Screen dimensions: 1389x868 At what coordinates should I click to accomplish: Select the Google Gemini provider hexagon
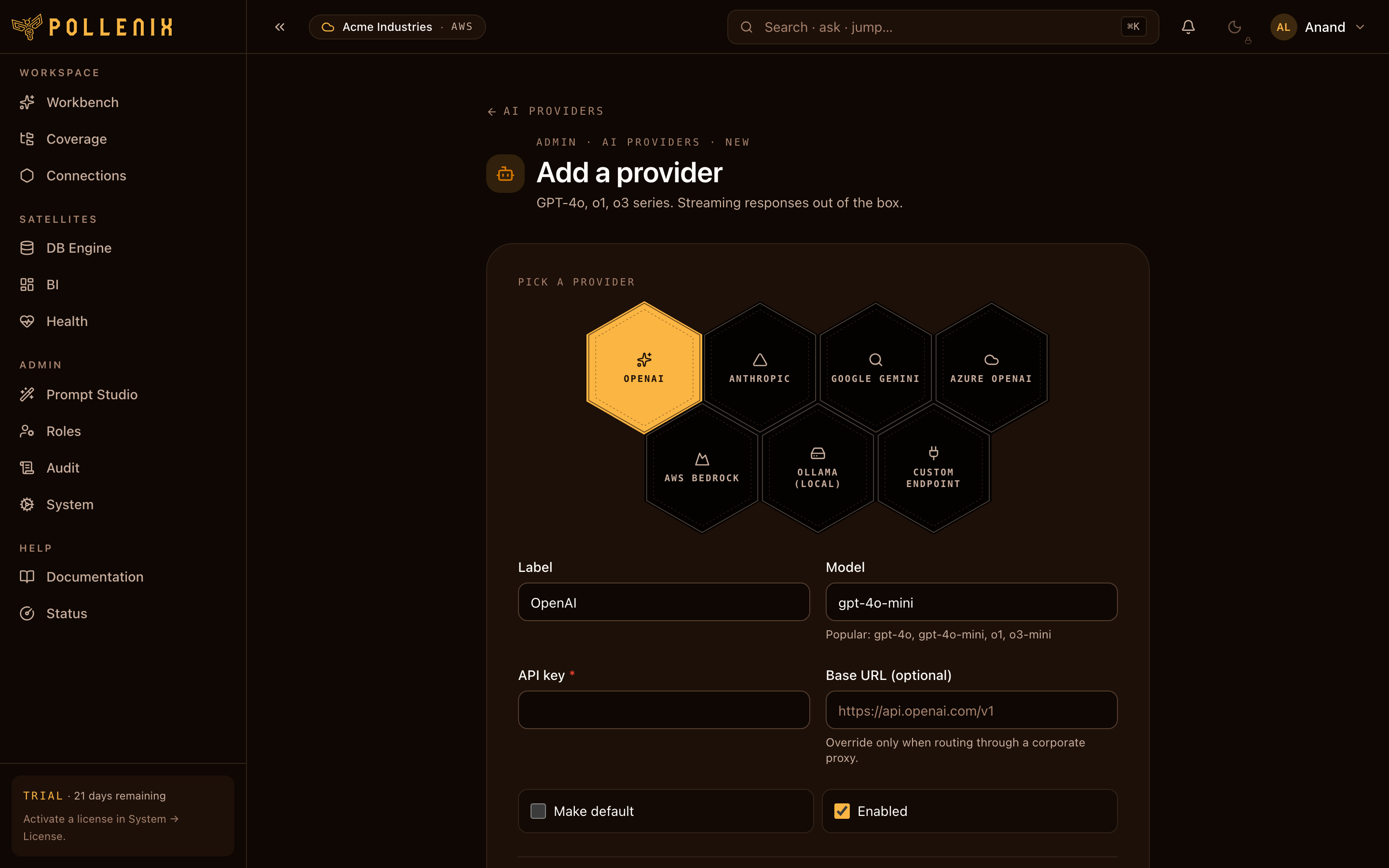coord(875,367)
